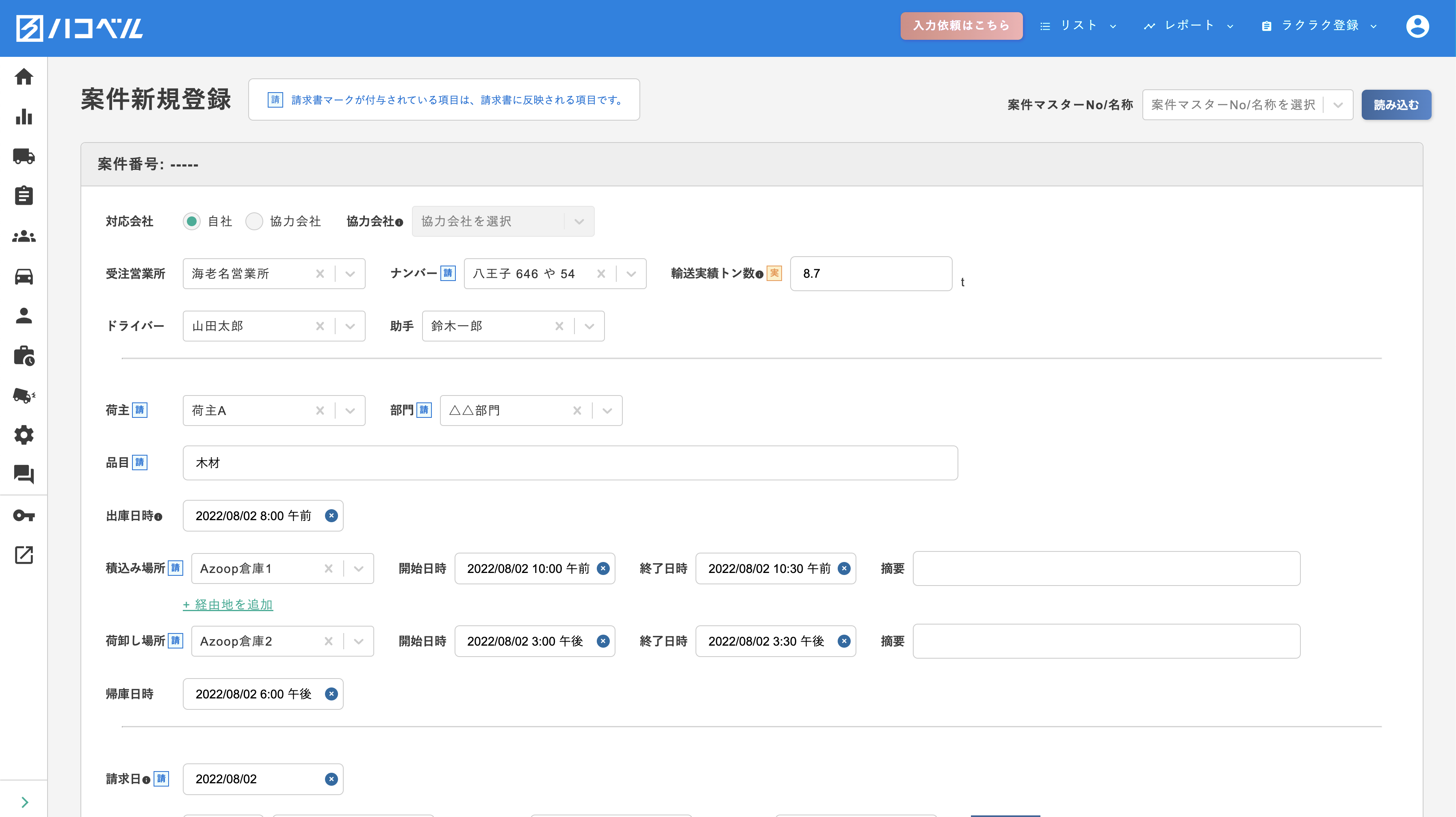Click the key icon in sidebar

24,515
